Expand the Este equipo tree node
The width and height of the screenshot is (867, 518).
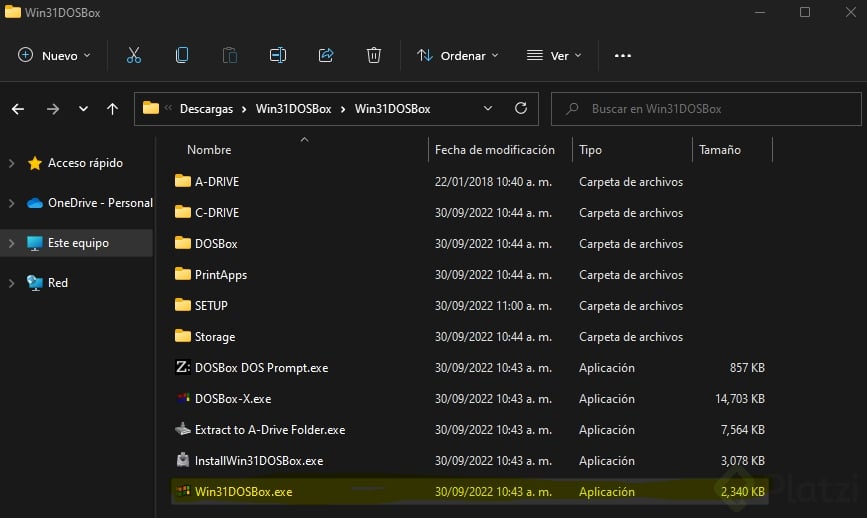click(x=11, y=243)
